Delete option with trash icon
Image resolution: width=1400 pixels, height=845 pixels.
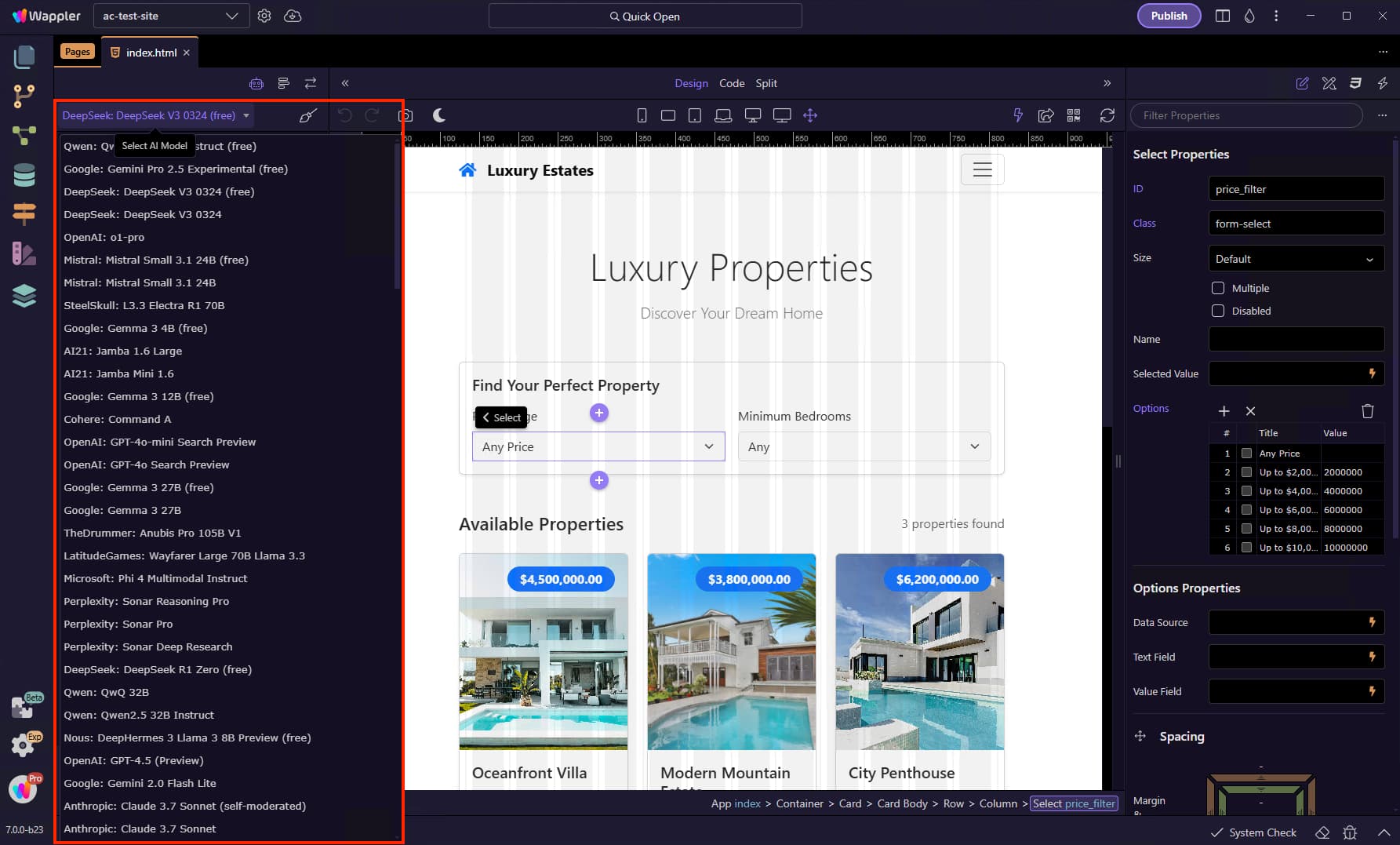click(1368, 411)
